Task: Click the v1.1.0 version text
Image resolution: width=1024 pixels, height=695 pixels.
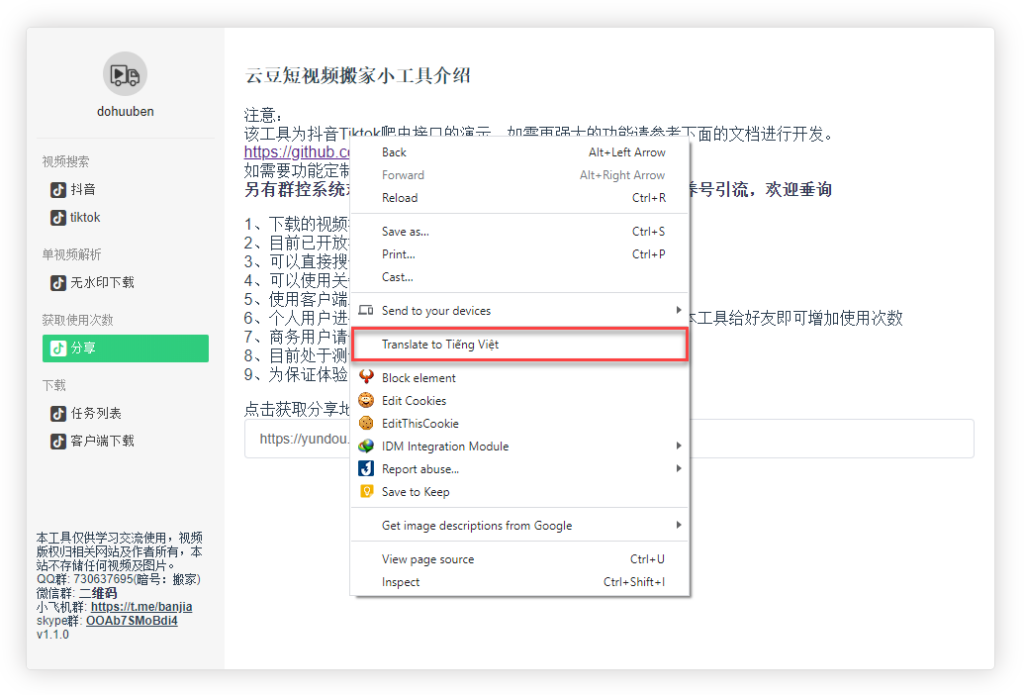Action: tap(53, 634)
